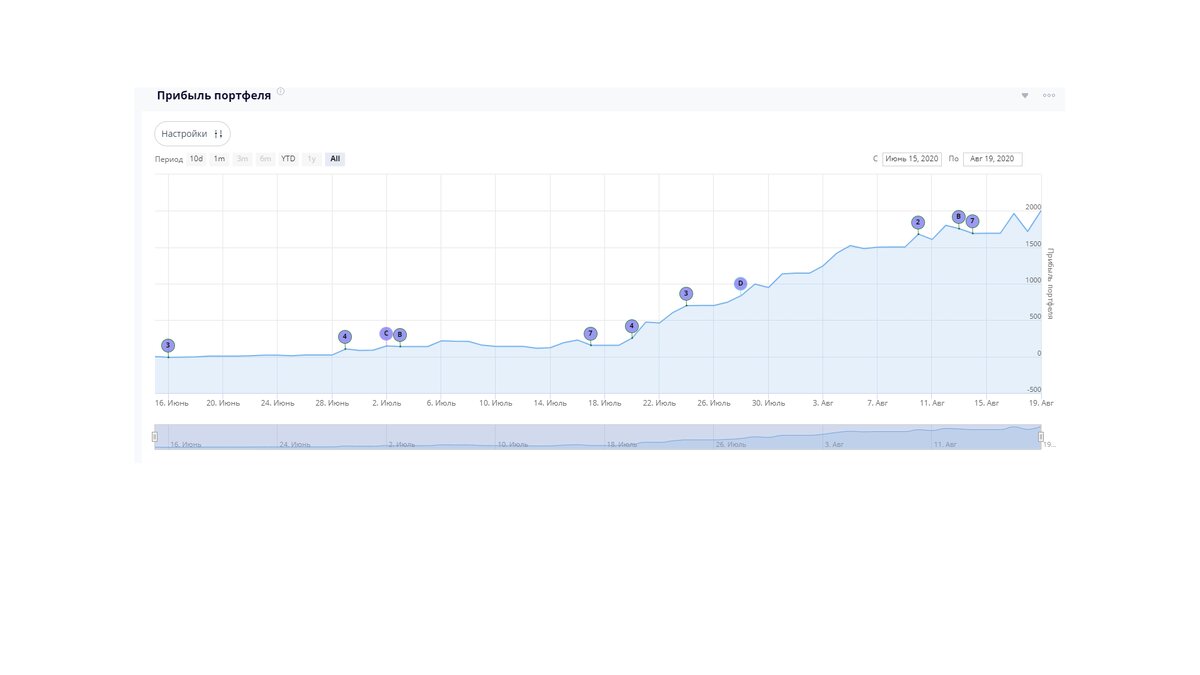Click event marker 4 near 28 Июнь
Viewport: 1200px width, 675px height.
(x=345, y=337)
